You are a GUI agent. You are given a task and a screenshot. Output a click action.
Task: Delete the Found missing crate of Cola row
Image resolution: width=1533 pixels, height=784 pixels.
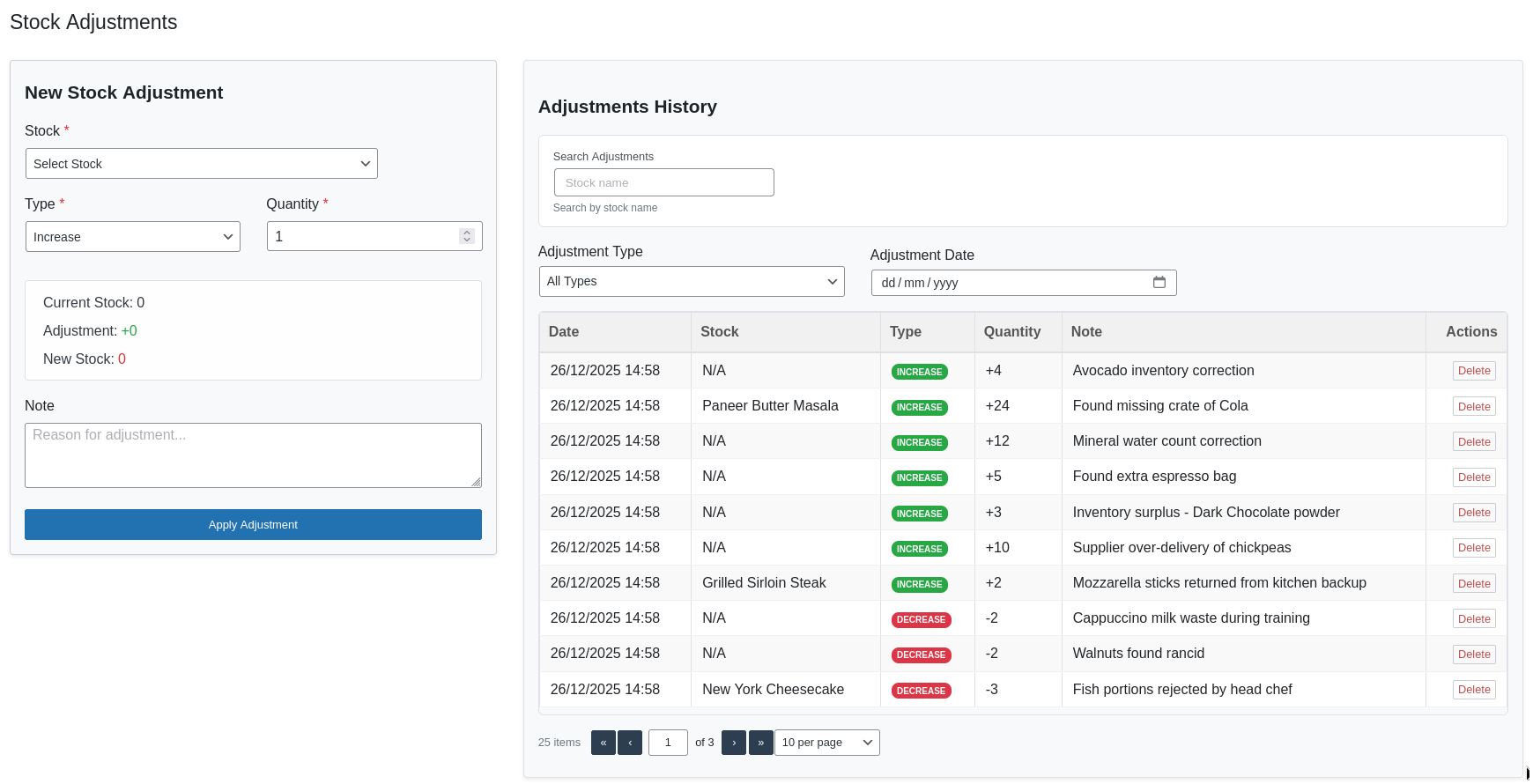pyautogui.click(x=1473, y=407)
